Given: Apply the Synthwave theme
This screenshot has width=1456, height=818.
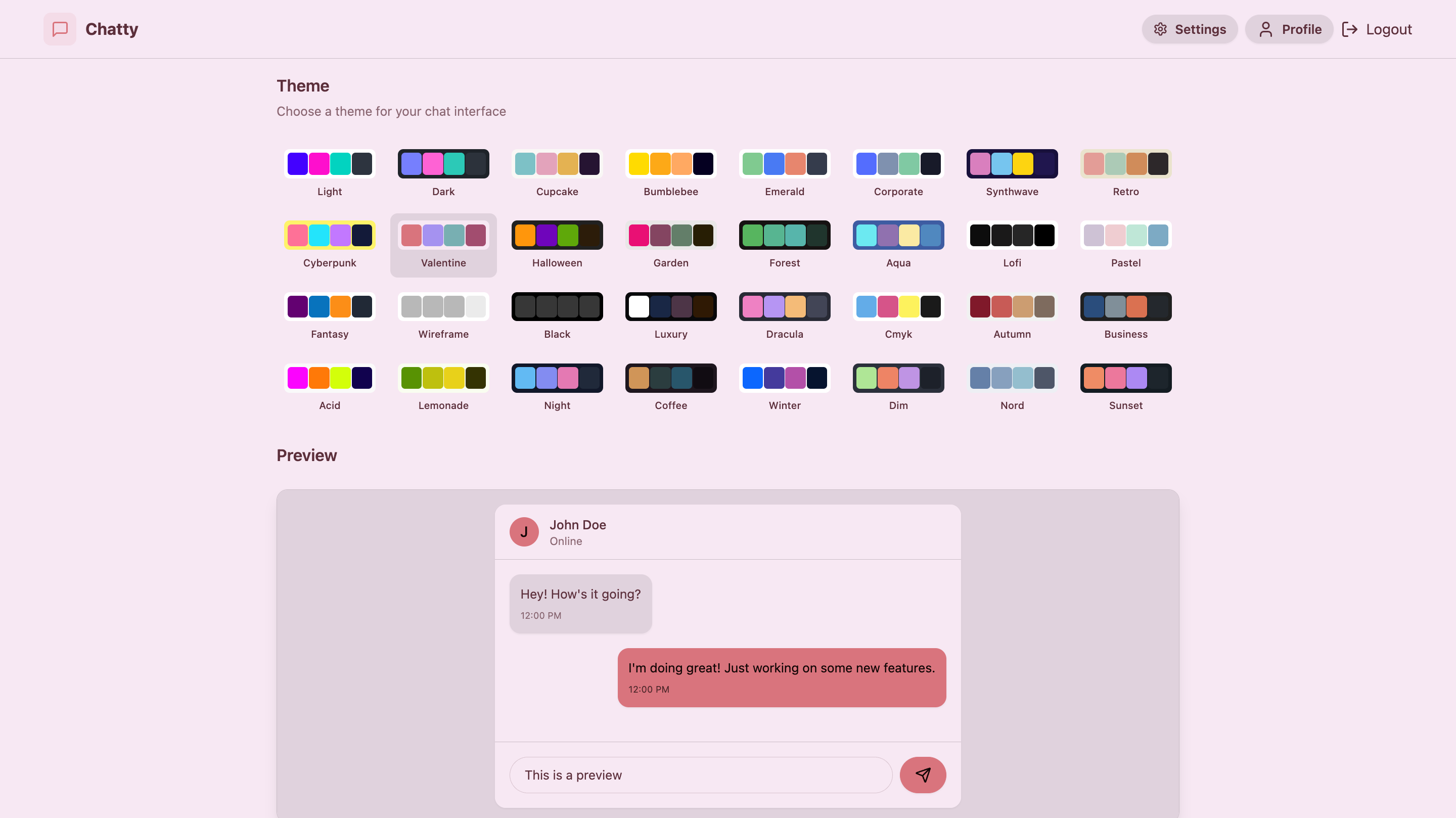Looking at the screenshot, I should click(x=1012, y=173).
